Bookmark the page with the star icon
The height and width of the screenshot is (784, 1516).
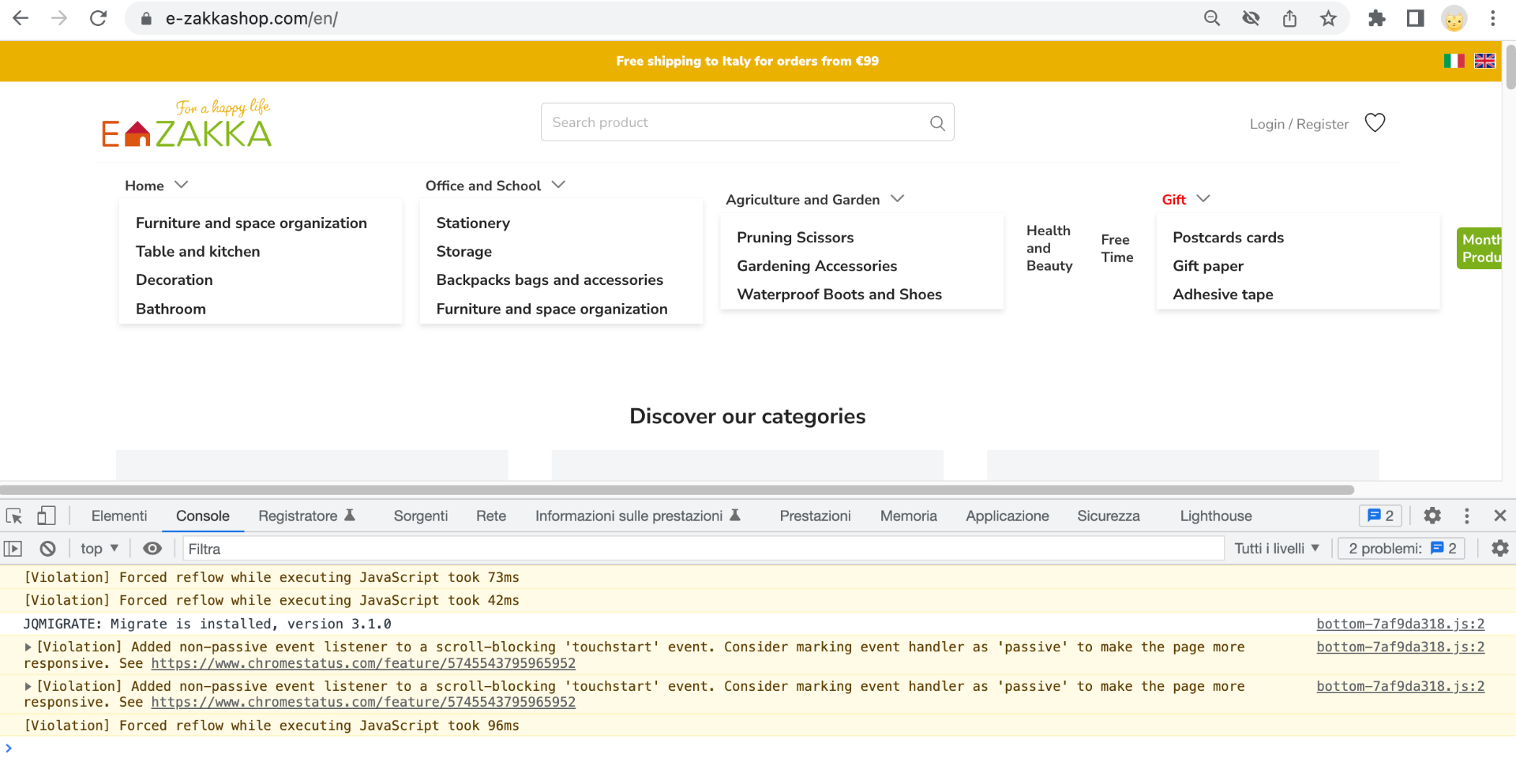click(1328, 18)
